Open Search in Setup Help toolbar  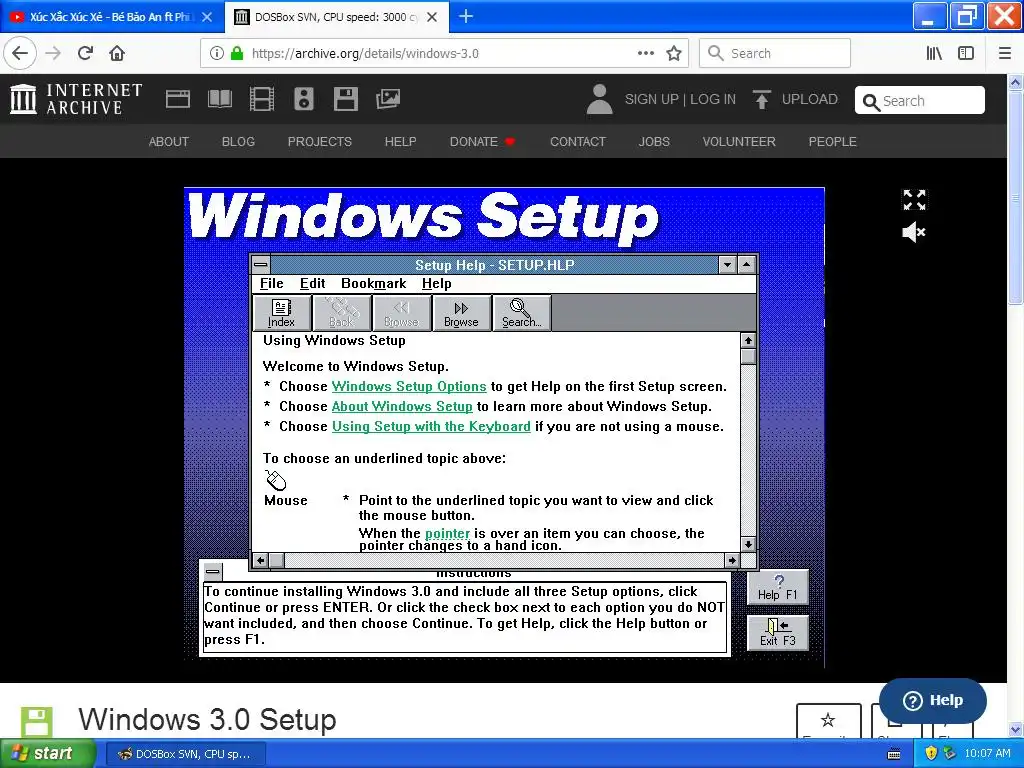[x=521, y=313]
